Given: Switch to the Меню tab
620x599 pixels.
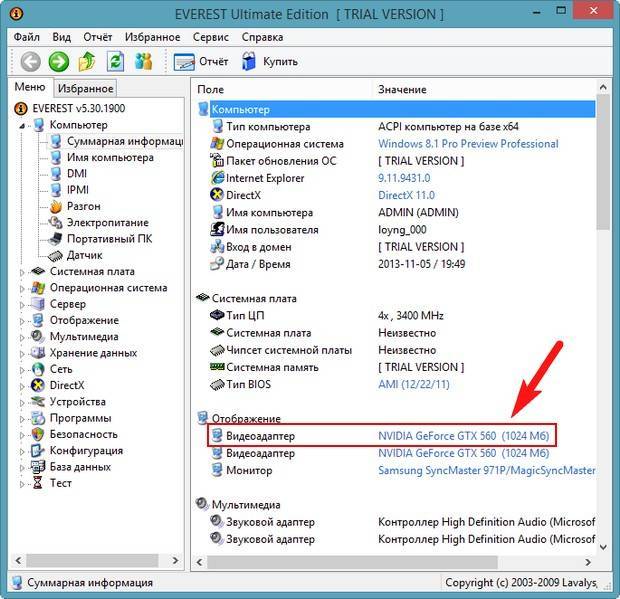Looking at the screenshot, I should tap(30, 87).
